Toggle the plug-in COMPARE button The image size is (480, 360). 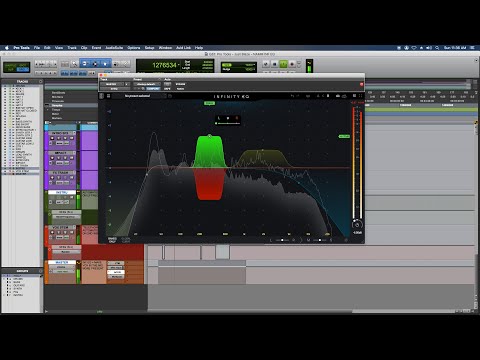tap(153, 89)
